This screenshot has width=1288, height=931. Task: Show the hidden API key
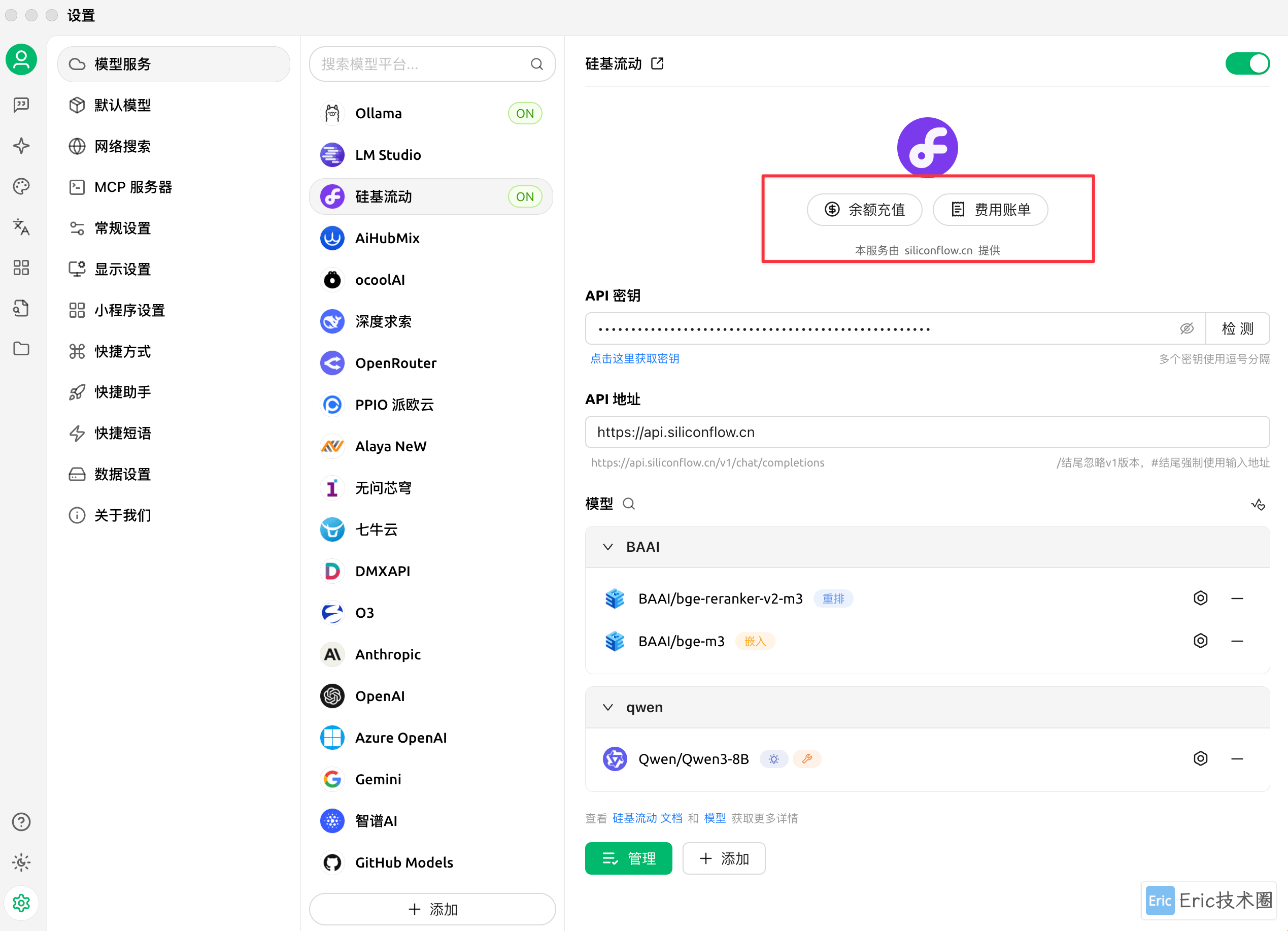1187,328
